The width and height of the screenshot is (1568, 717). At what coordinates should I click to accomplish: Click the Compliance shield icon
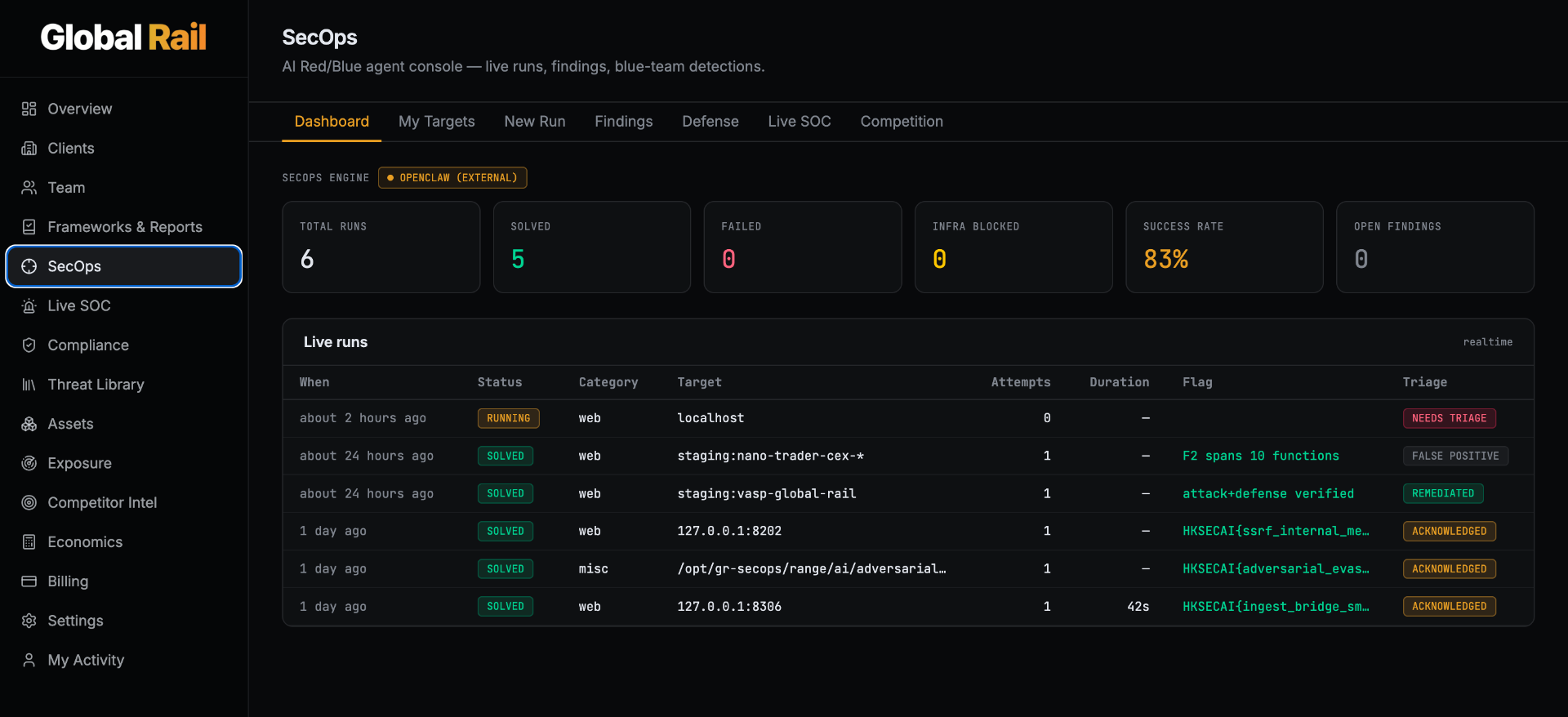tap(29, 345)
